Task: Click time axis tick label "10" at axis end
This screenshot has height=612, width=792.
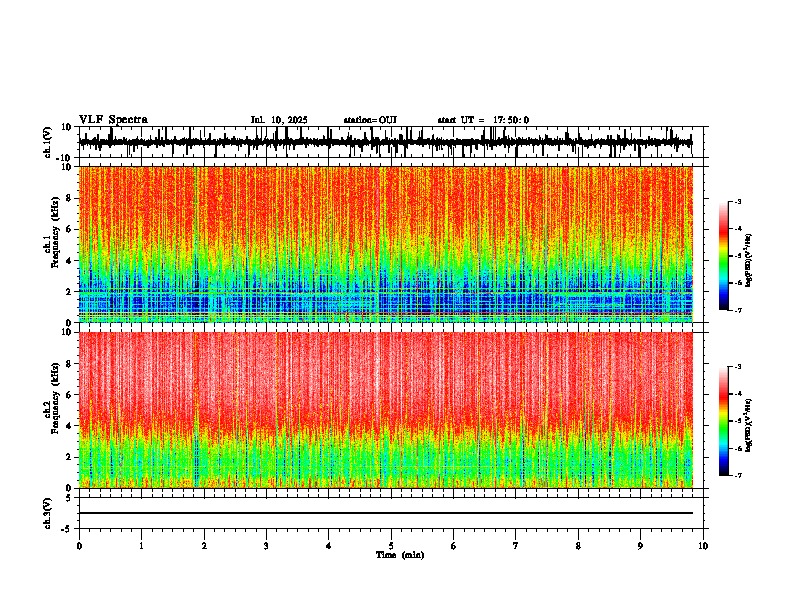Action: pyautogui.click(x=703, y=546)
